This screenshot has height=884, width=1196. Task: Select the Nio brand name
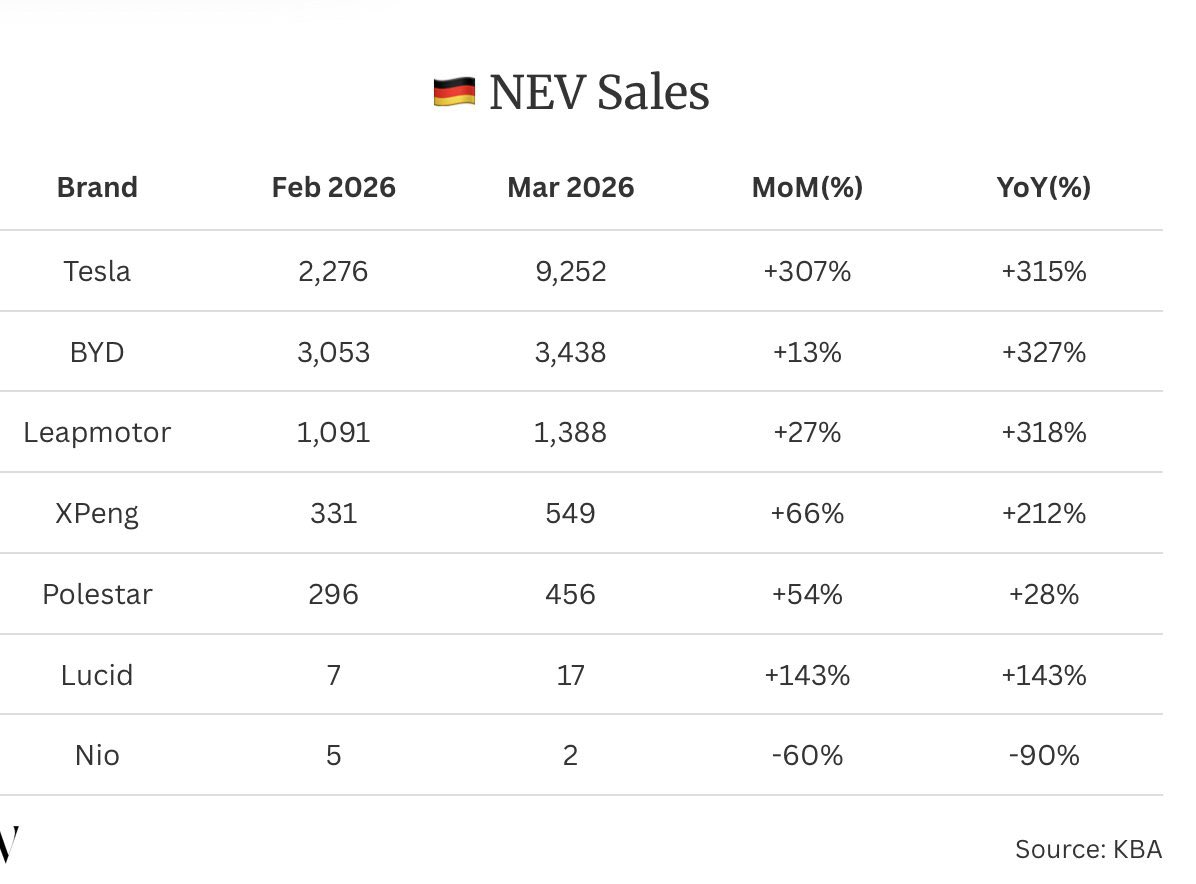[x=97, y=755]
